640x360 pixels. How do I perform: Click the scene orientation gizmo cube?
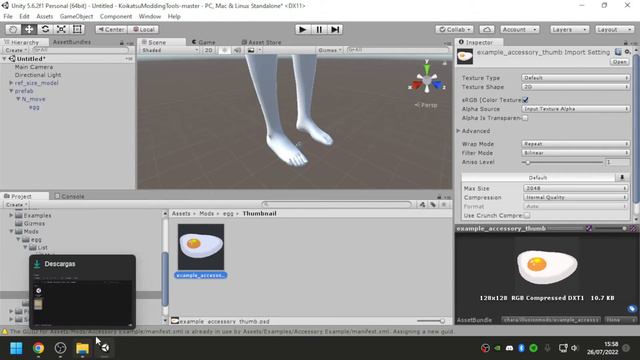pos(427,80)
